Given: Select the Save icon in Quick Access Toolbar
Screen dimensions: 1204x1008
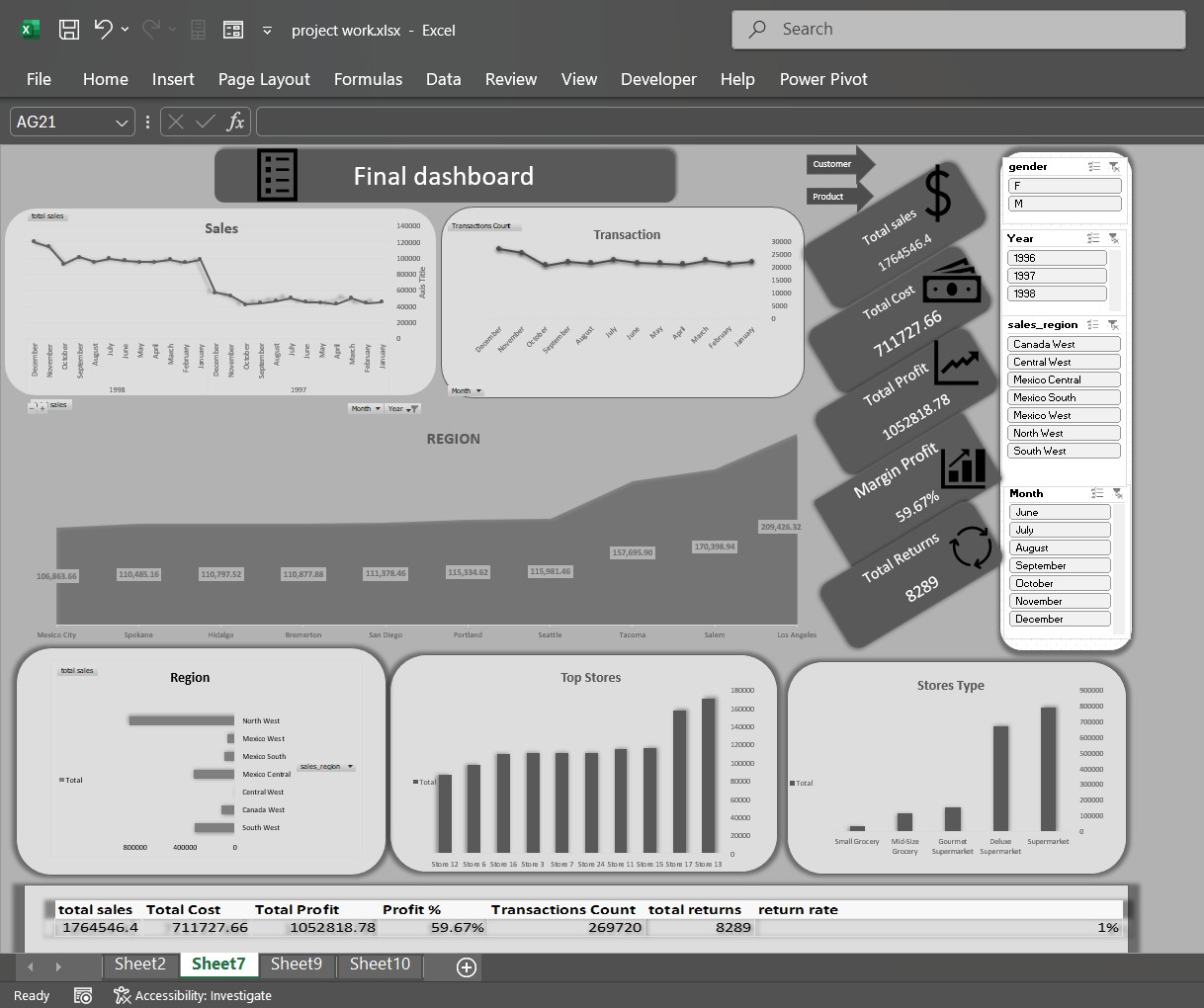Looking at the screenshot, I should click(x=68, y=29).
